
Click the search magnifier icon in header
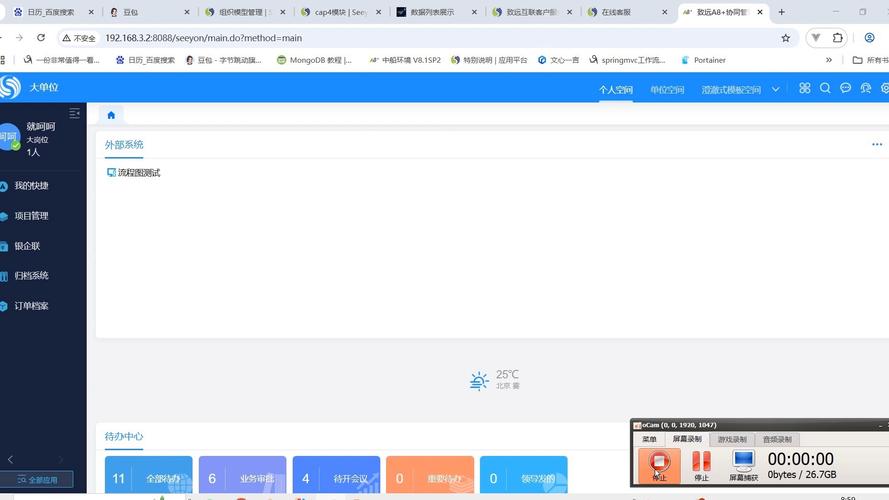(x=825, y=88)
